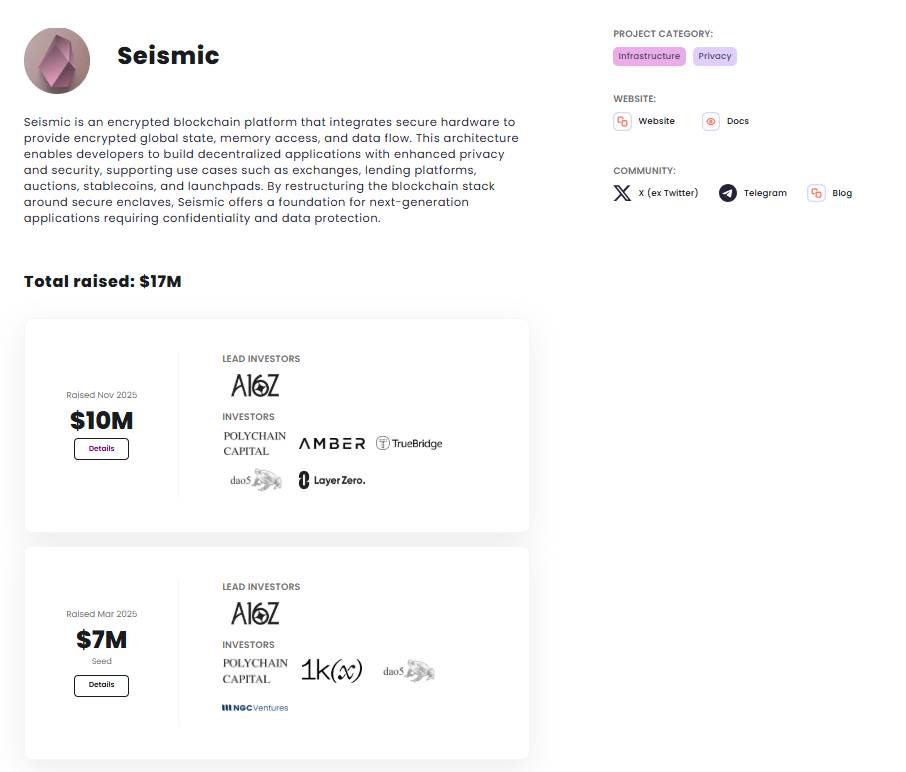Click a16z logo in Mar 2025 round
This screenshot has width=906, height=772.
tap(255, 613)
